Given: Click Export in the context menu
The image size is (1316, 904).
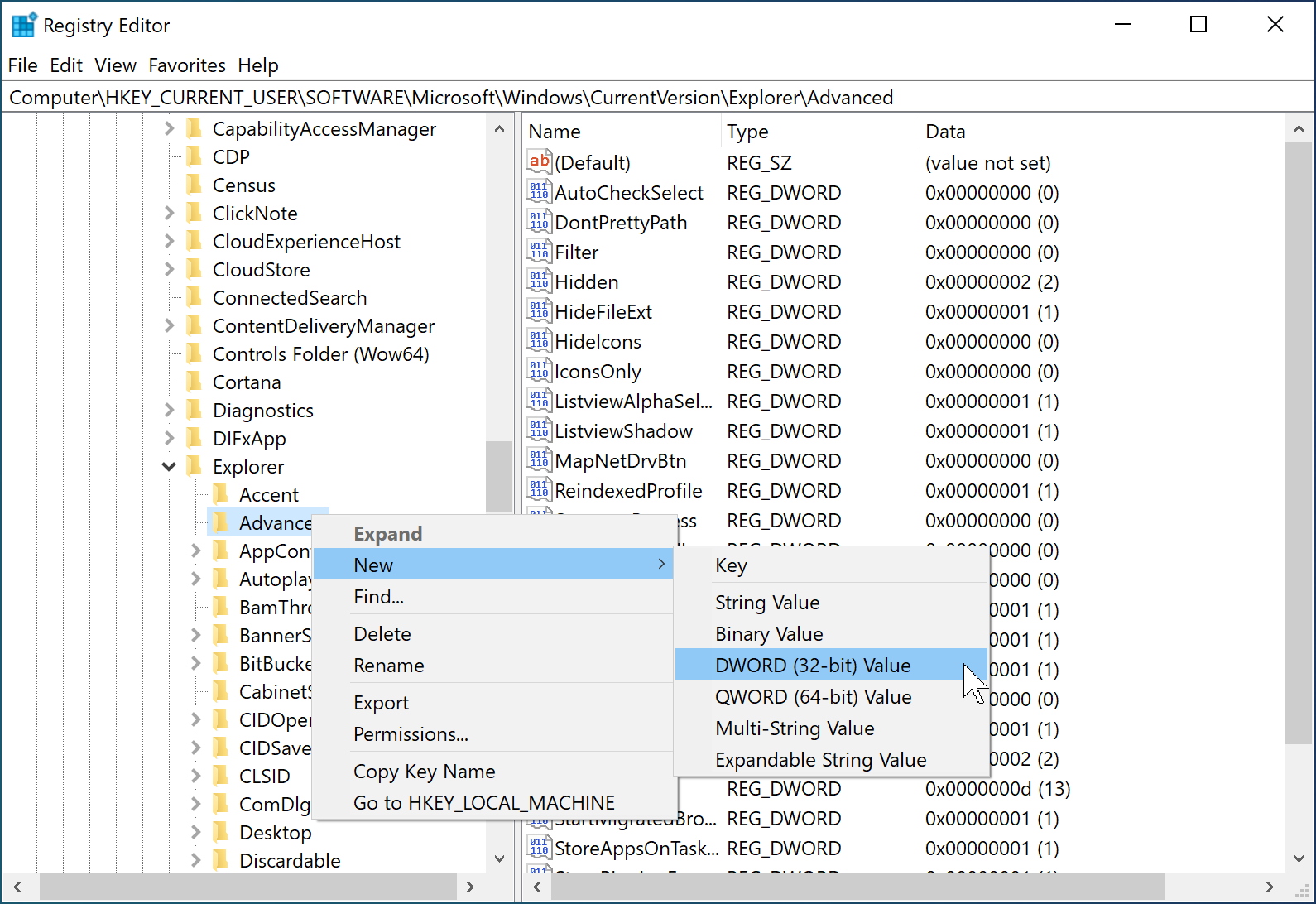Looking at the screenshot, I should pos(494,702).
